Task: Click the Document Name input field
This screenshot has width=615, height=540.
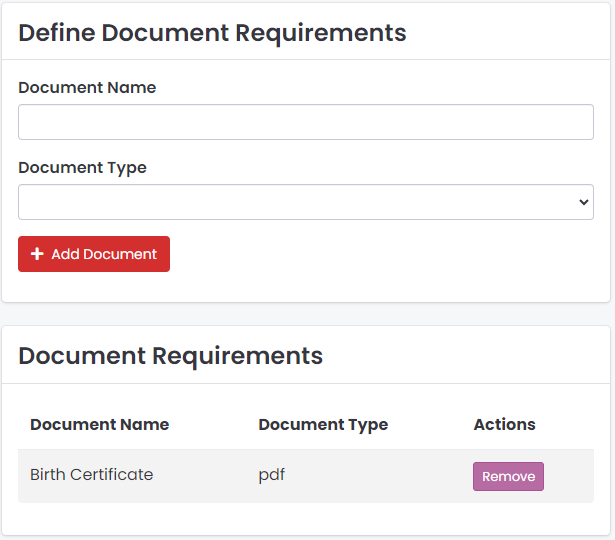Action: coord(306,122)
